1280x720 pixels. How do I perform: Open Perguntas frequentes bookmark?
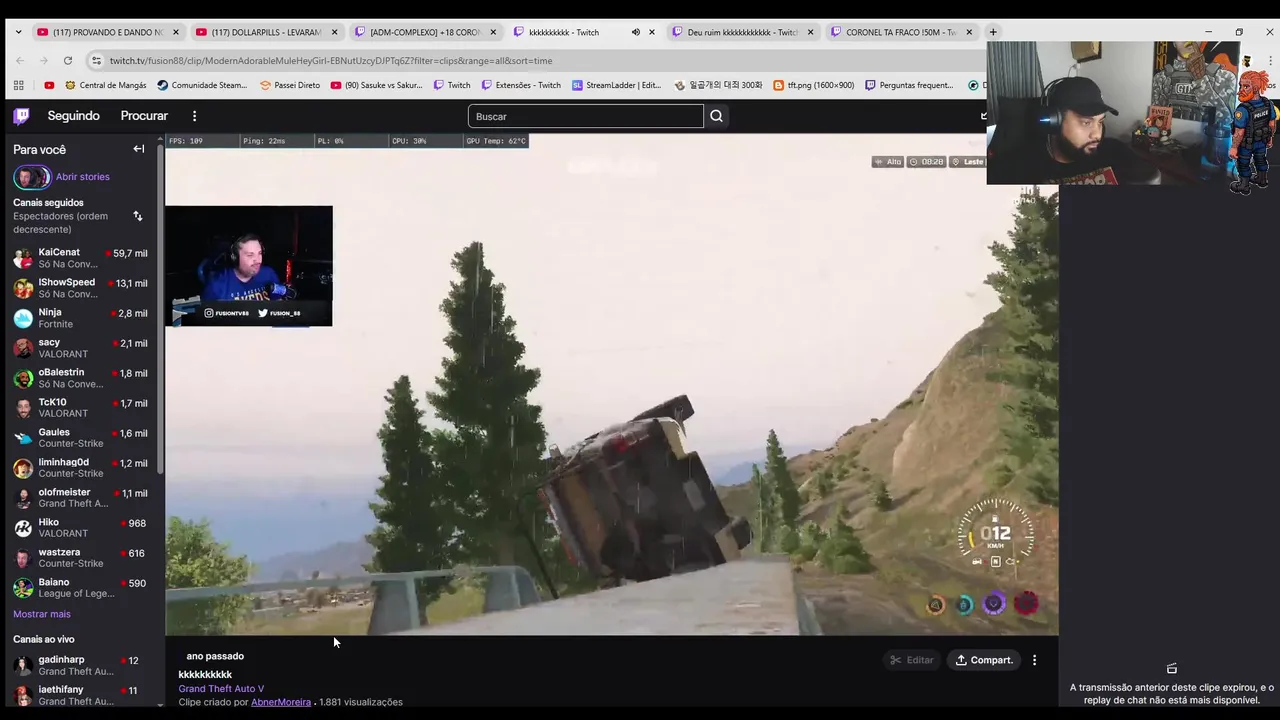click(x=908, y=85)
